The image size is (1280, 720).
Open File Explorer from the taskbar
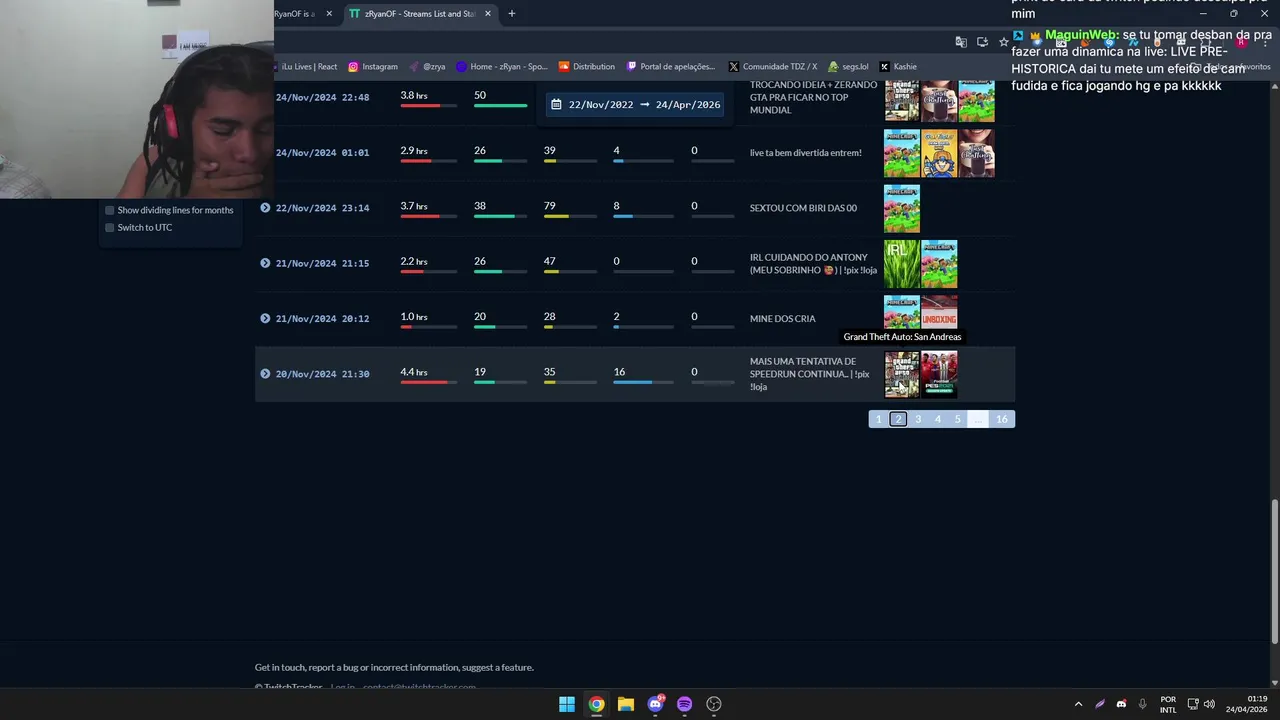click(626, 704)
